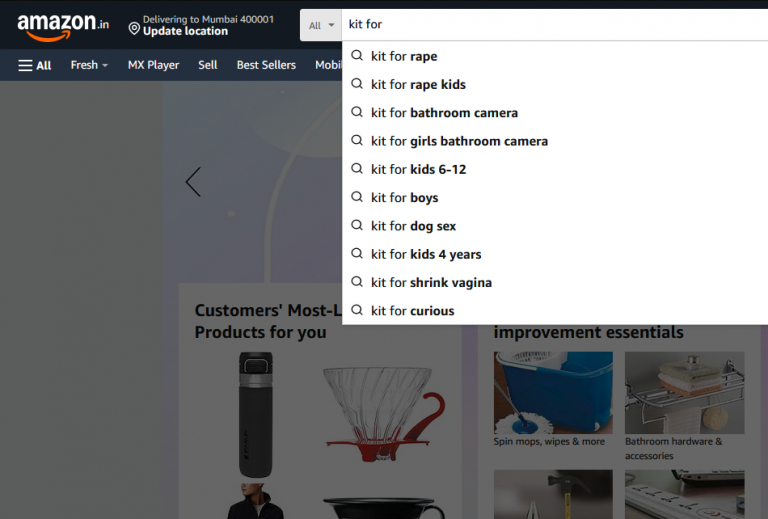Click magnifier icon beside 'kit for boys'
The image size is (768, 519).
[x=357, y=198]
